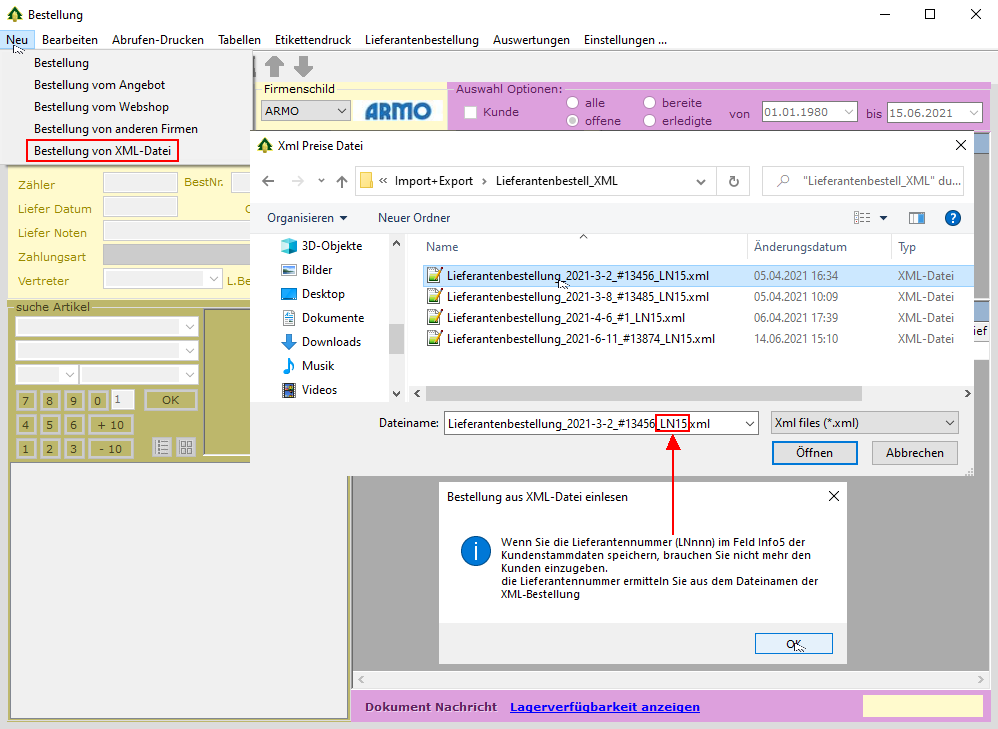
Task: Click the list view icon near keypad
Action: pos(162,447)
